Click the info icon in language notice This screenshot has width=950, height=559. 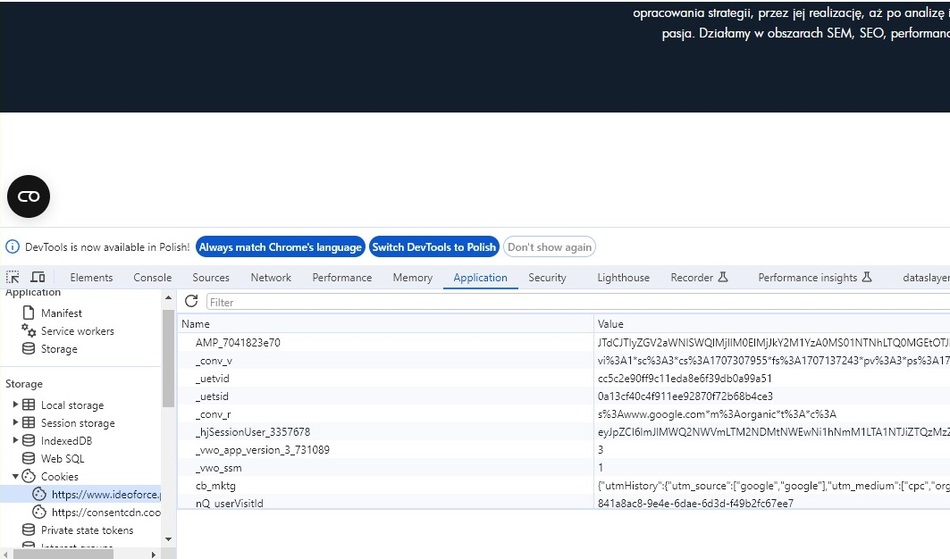12,247
